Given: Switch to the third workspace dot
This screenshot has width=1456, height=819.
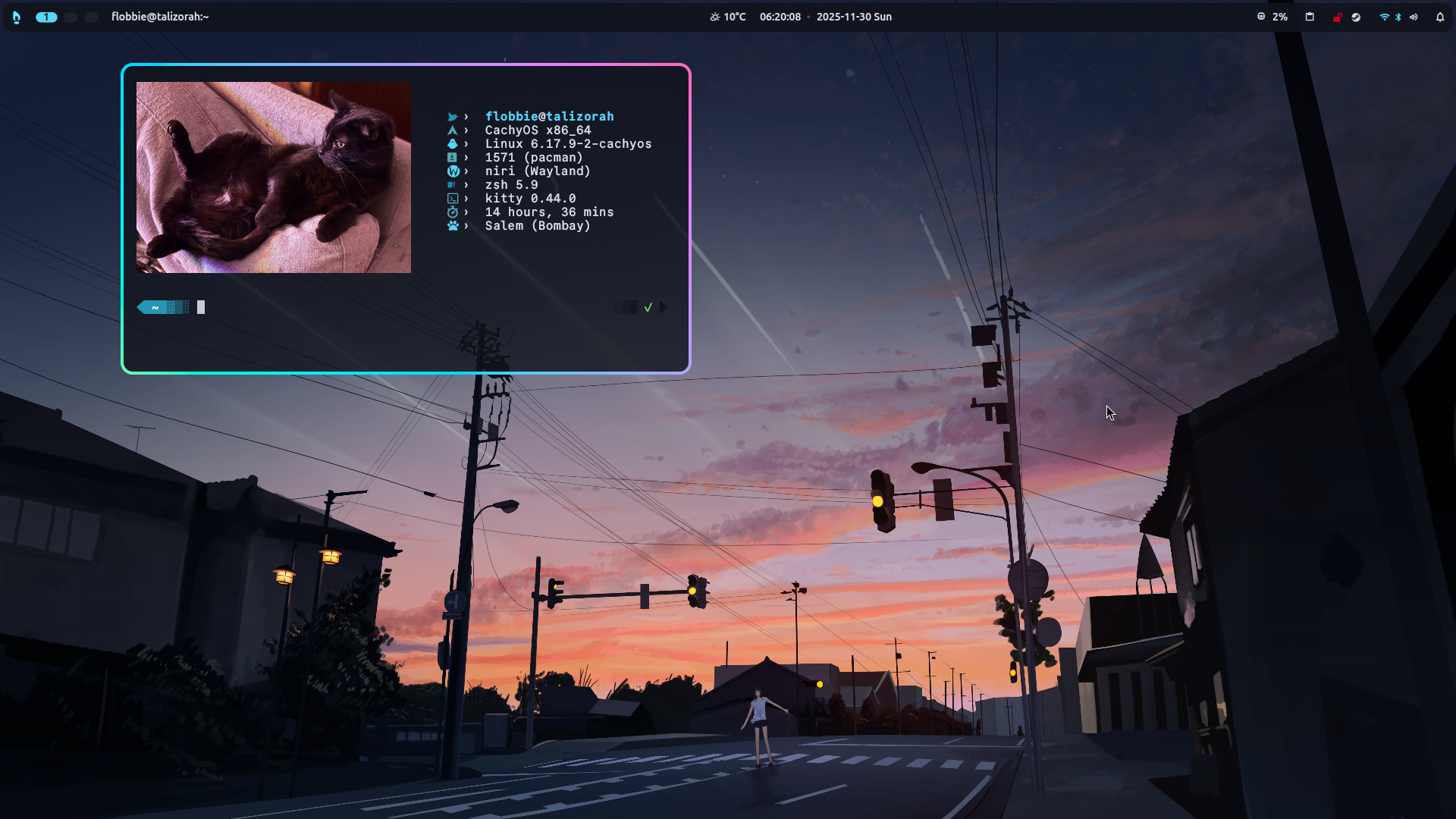Looking at the screenshot, I should (91, 17).
